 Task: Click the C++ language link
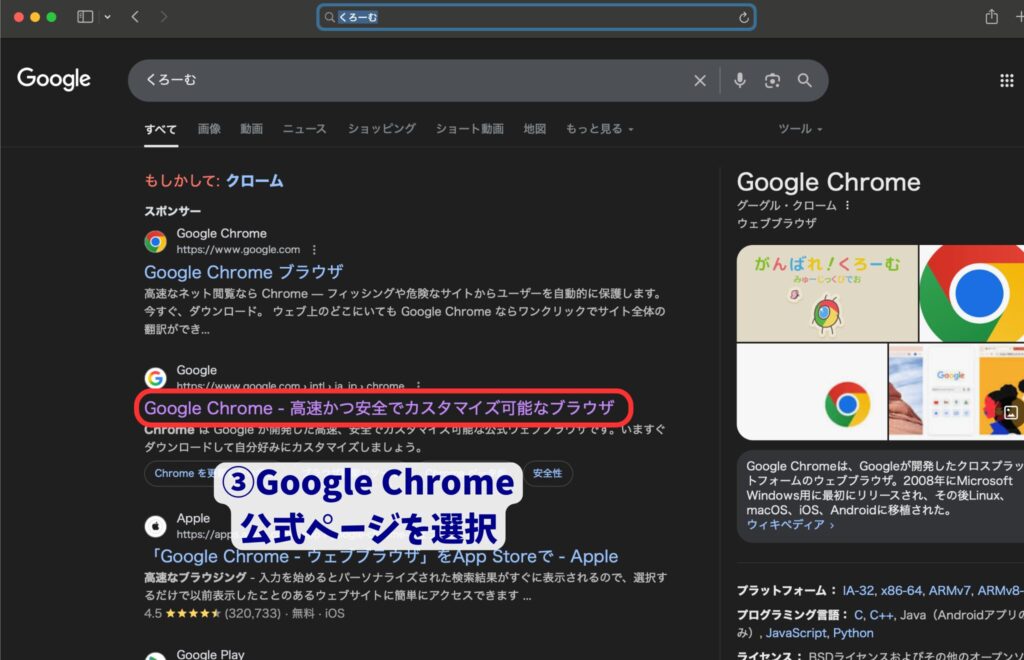(x=881, y=615)
